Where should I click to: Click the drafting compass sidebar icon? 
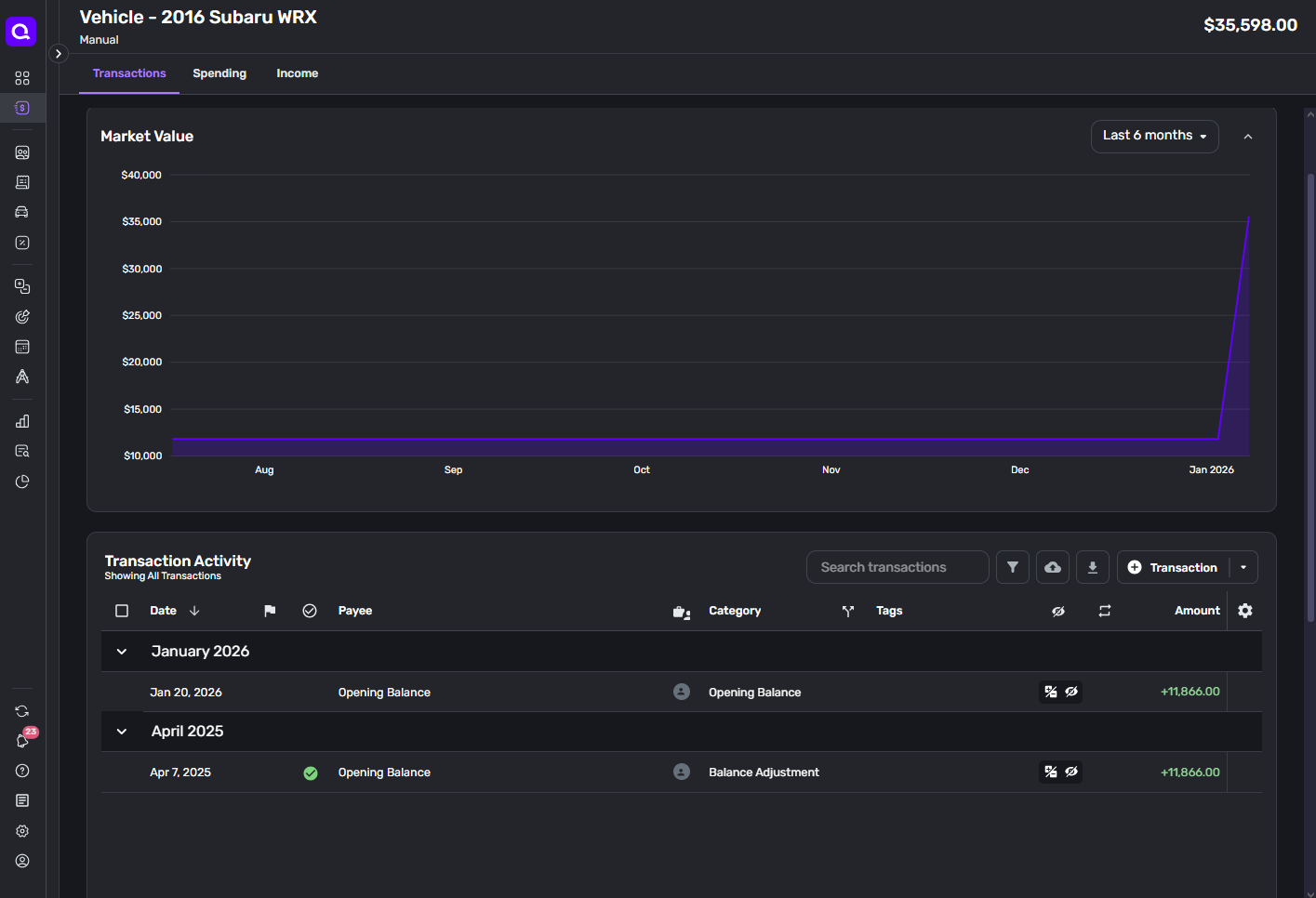click(22, 376)
